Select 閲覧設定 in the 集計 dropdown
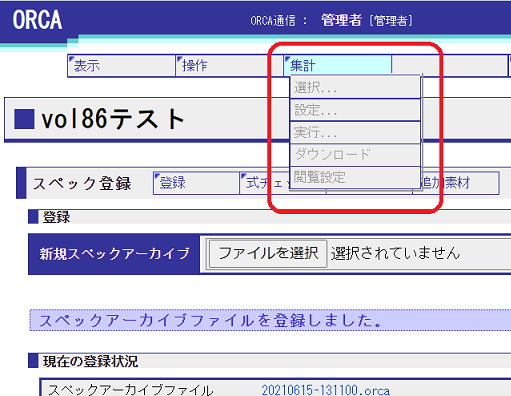The image size is (511, 396). click(355, 177)
